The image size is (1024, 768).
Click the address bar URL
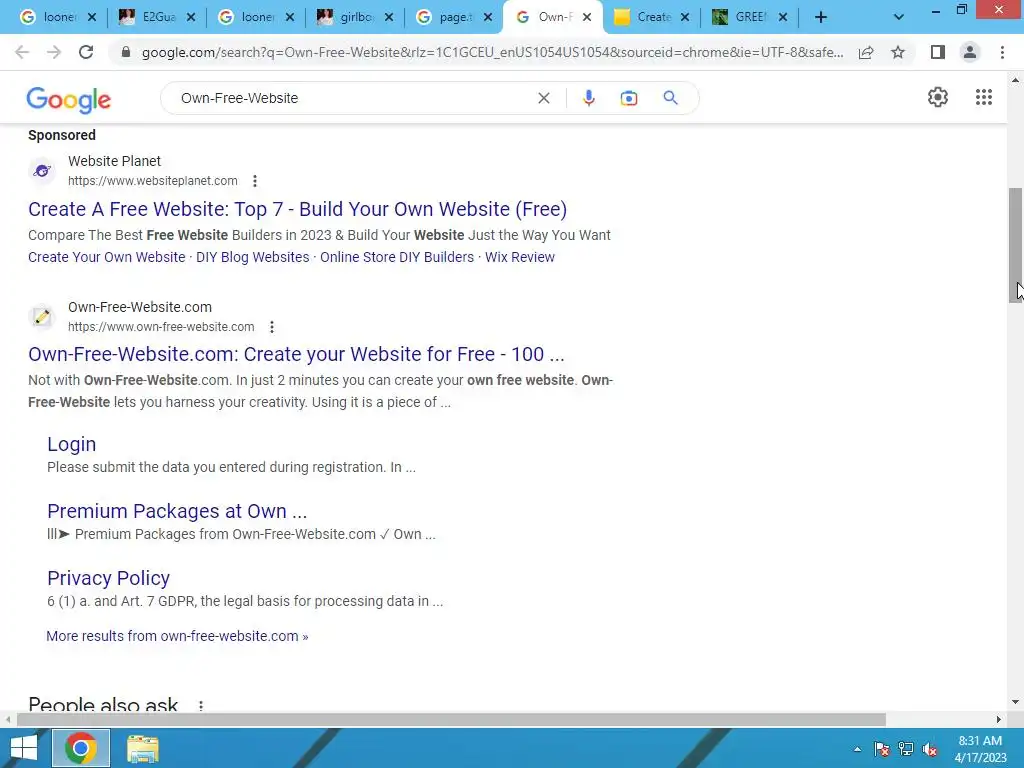tap(492, 52)
